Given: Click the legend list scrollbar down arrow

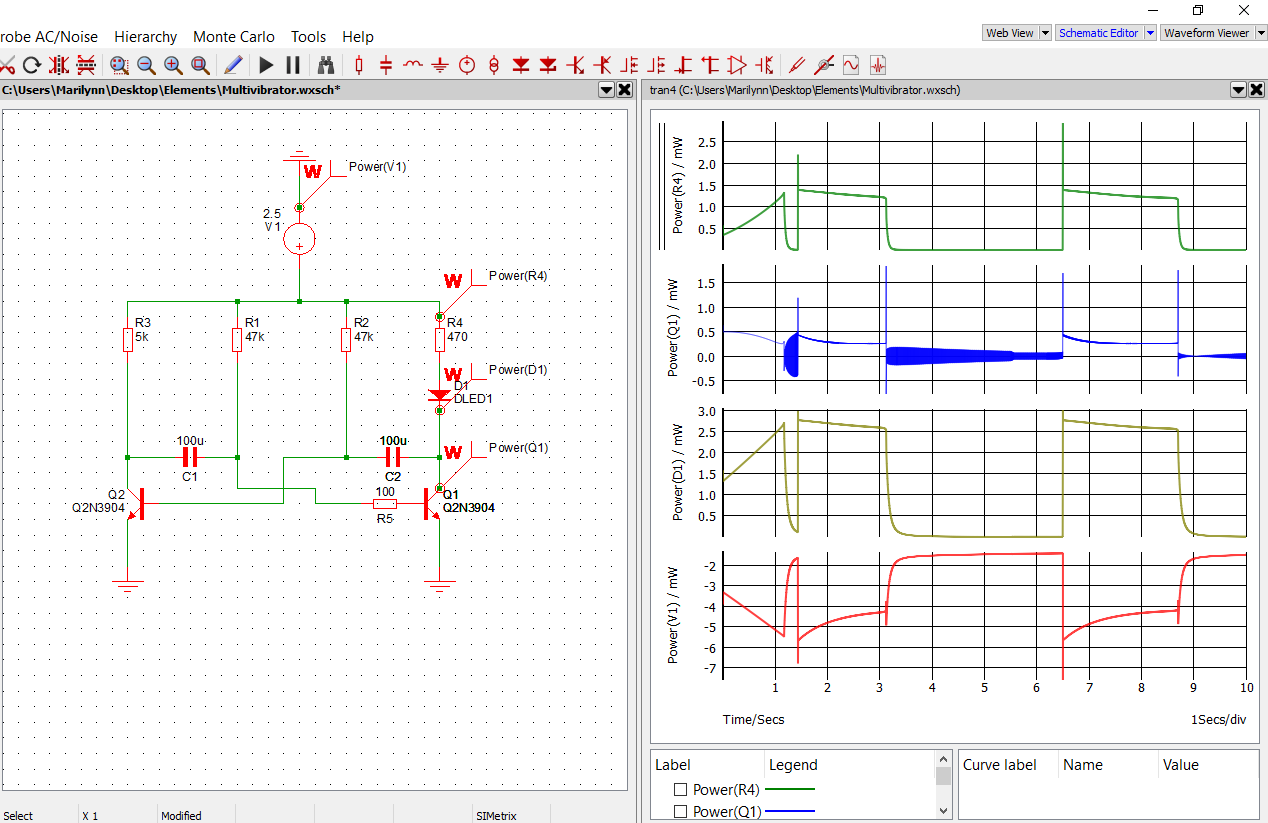Looking at the screenshot, I should click(943, 809).
